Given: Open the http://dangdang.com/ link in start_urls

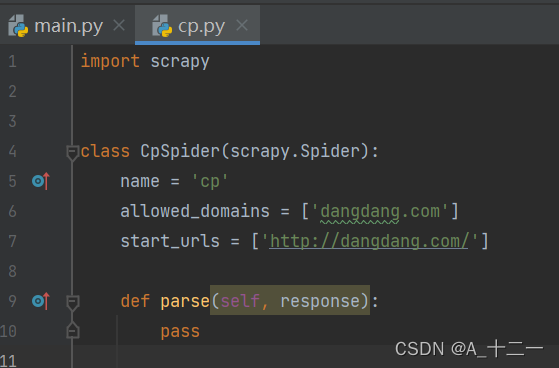Looking at the screenshot, I should pyautogui.click(x=369, y=241).
